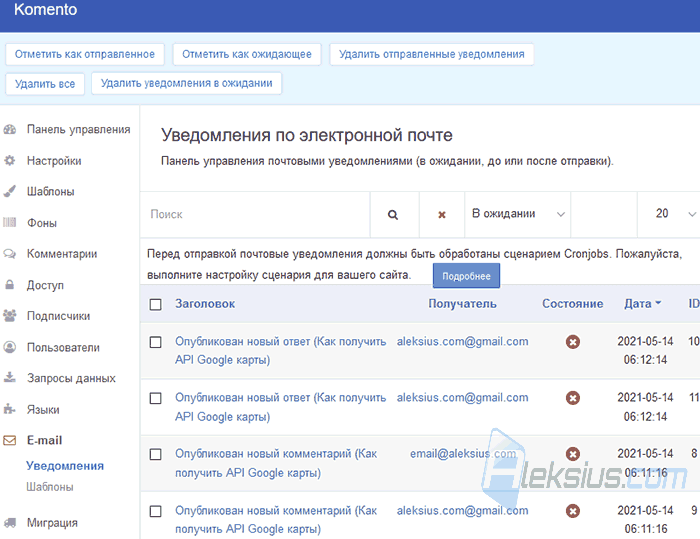700x539 pixels.
Task: Click E-mail section label in sidebar
Action: pyautogui.click(x=45, y=440)
